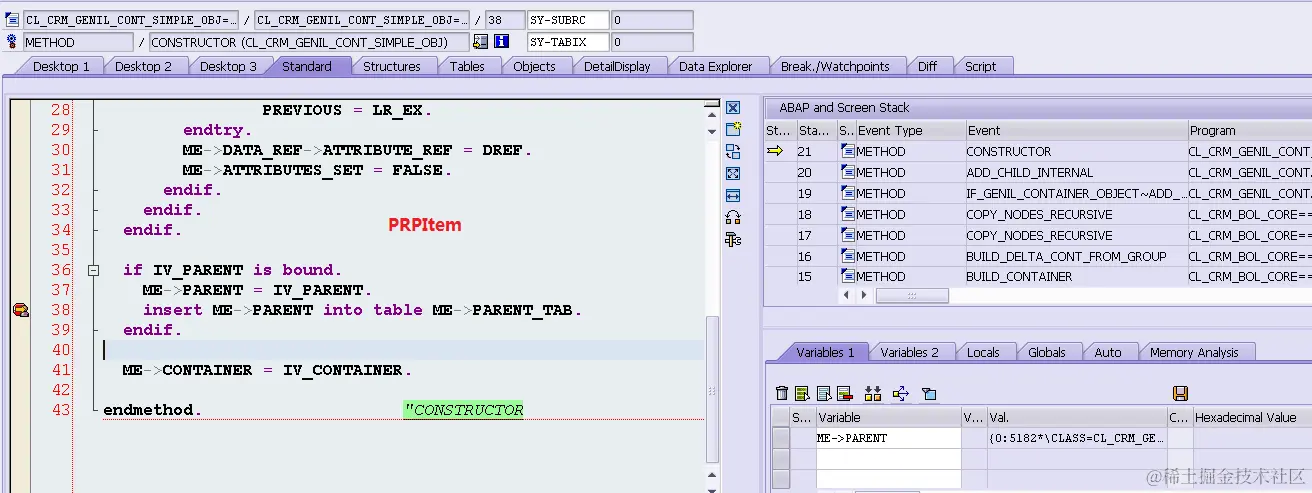Click the horizontal maximize tool icon
Screen dimensions: 1312x493
click(733, 196)
